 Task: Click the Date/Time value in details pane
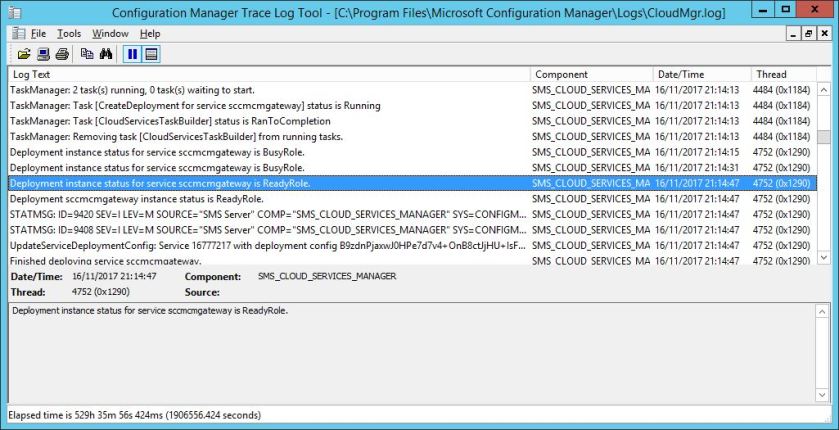pyautogui.click(x=114, y=277)
